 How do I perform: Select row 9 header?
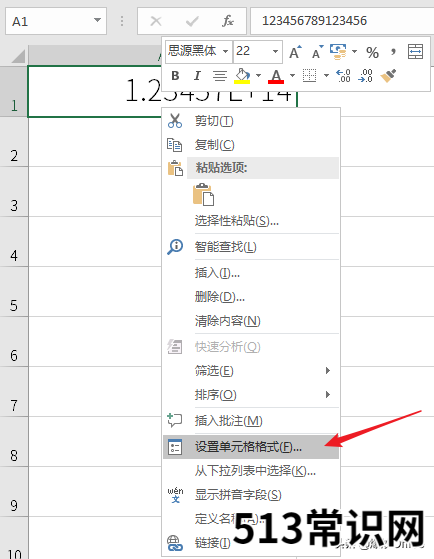pos(14,491)
